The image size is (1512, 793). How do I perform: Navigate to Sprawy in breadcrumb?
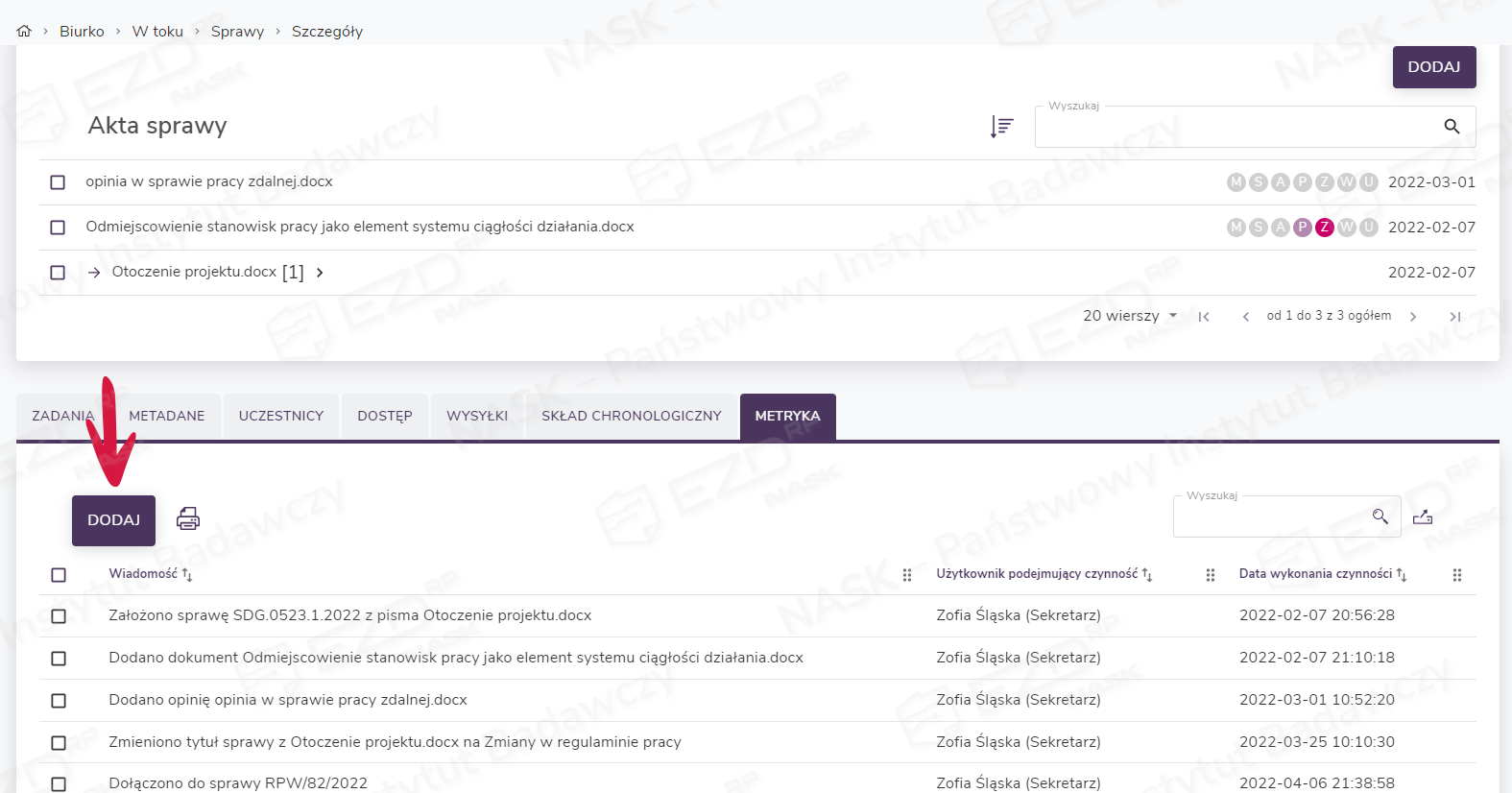[237, 32]
